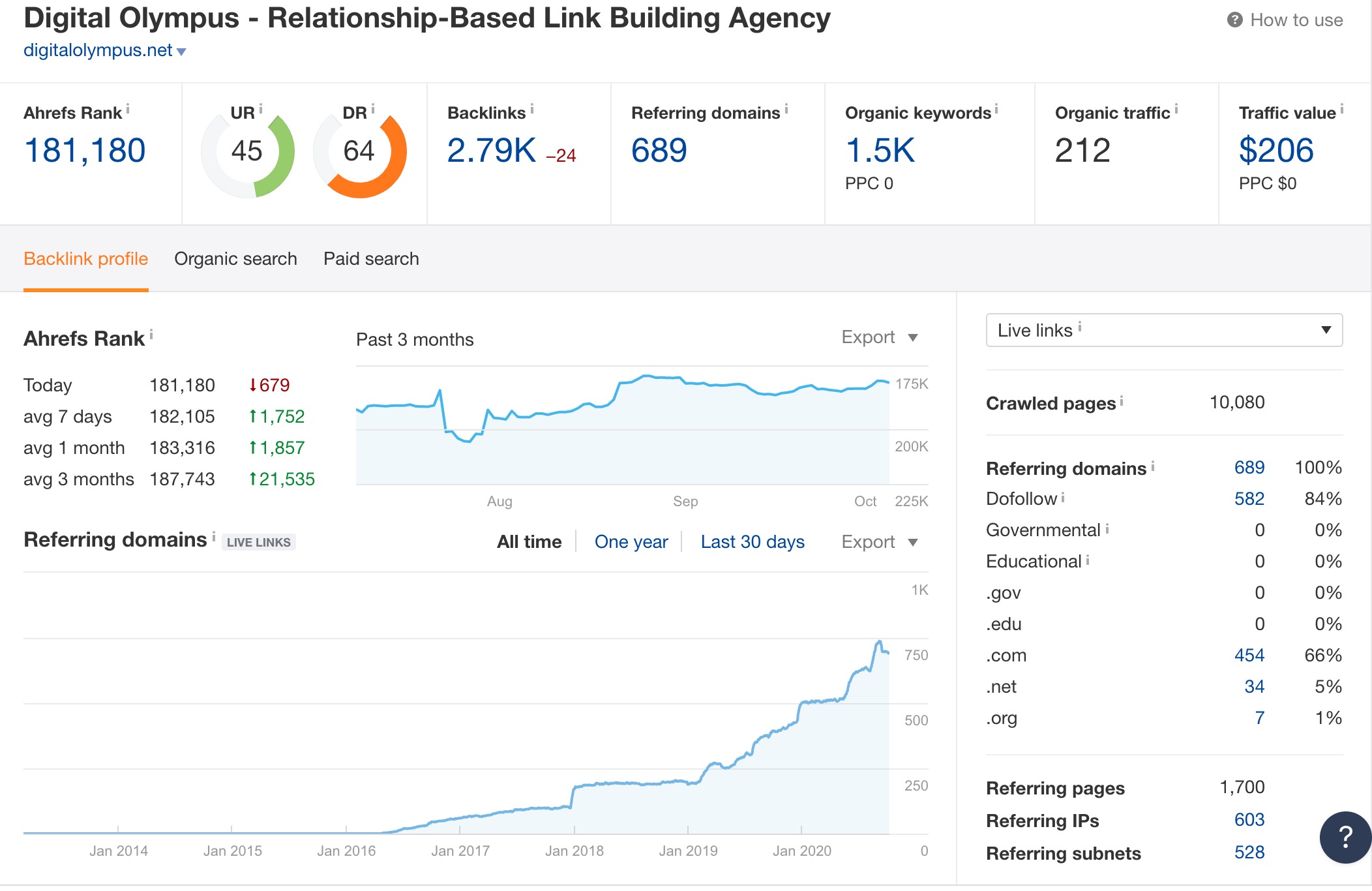Open .net domains count 34

[x=1255, y=687]
